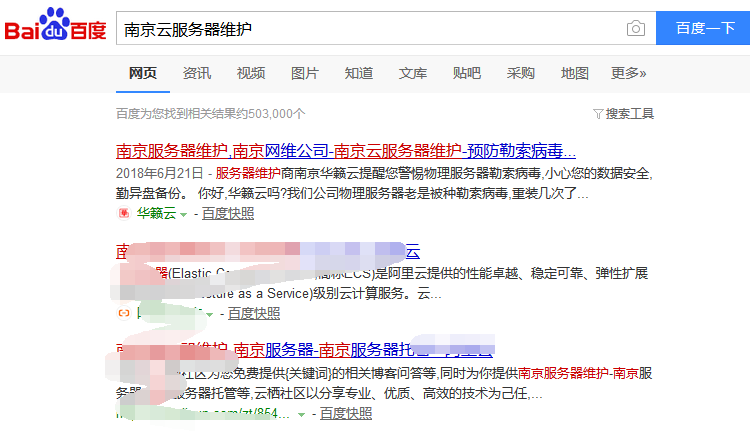Open first result 南京服务器维护 title link
Viewport: 750px width, 432px height.
click(346, 151)
